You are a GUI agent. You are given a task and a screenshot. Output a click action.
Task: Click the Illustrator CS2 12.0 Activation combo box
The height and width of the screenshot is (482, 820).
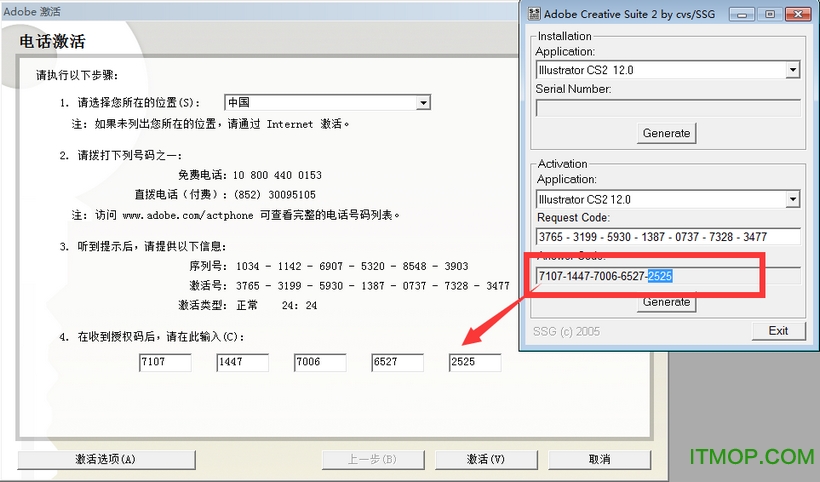click(x=668, y=199)
